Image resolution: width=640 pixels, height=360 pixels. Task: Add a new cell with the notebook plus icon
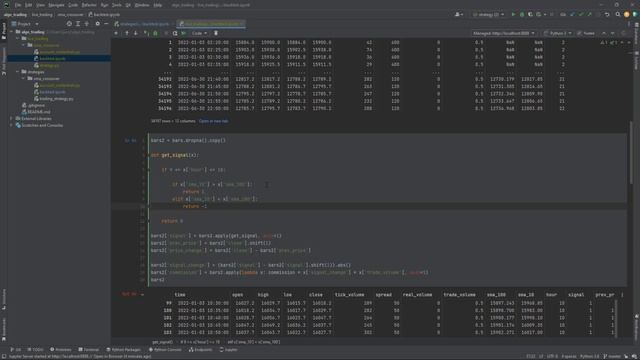pyautogui.click(x=116, y=33)
